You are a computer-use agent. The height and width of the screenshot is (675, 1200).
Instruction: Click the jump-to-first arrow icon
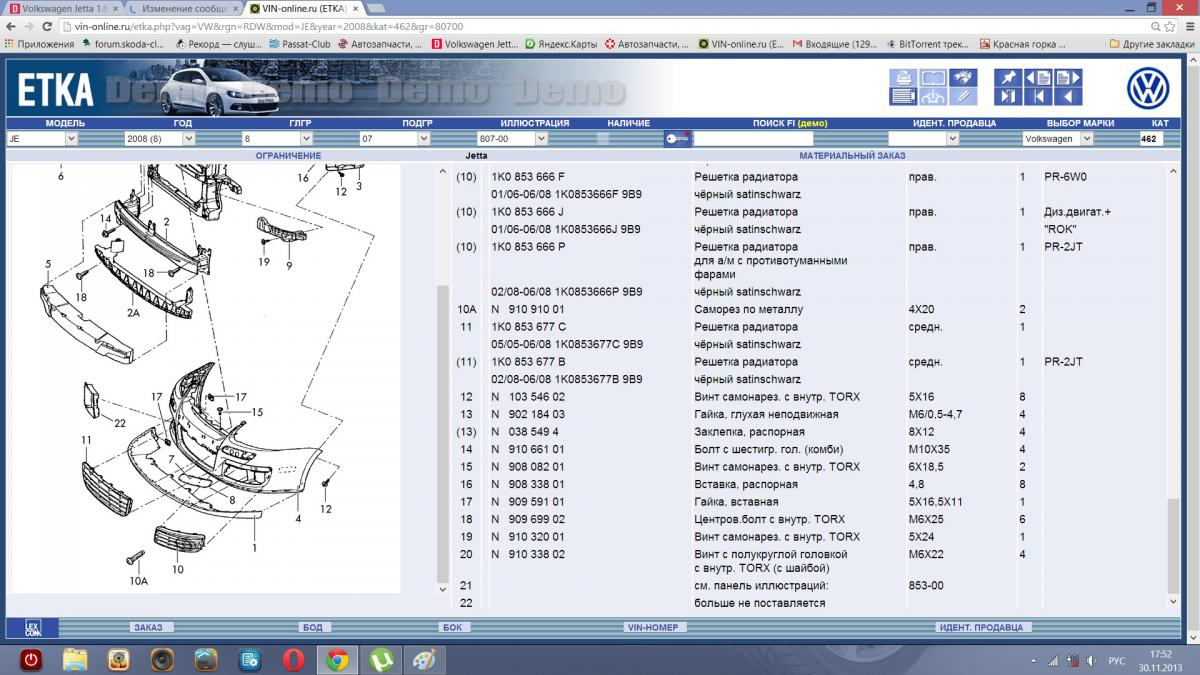pos(1037,96)
